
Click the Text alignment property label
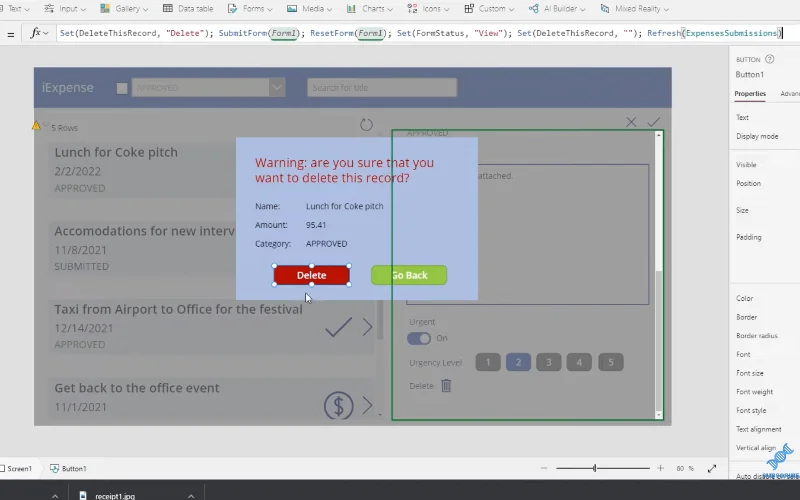point(759,429)
